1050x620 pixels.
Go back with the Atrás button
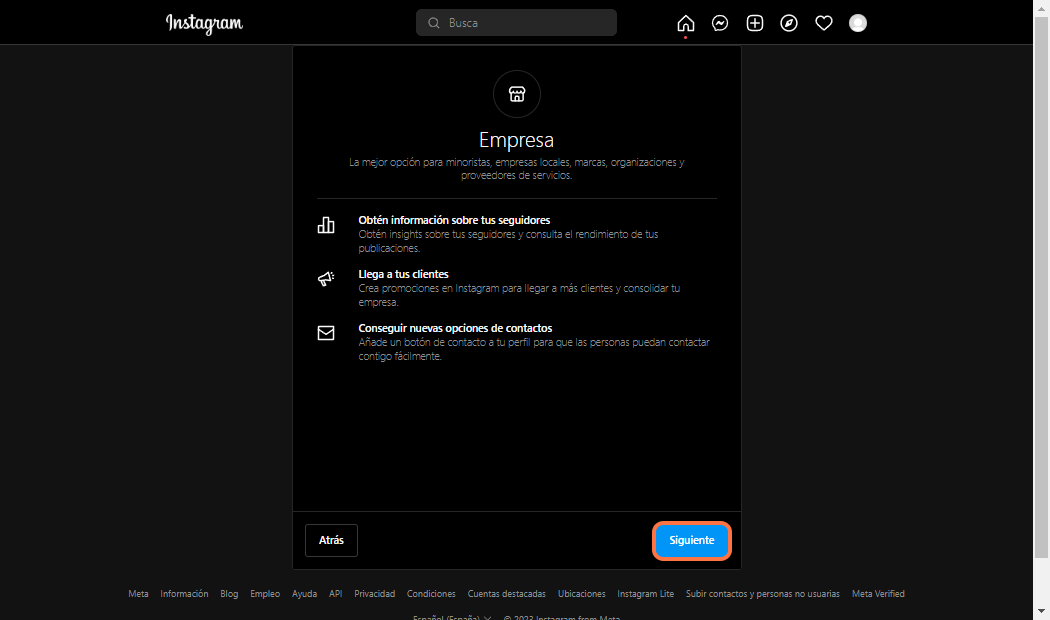pos(331,540)
